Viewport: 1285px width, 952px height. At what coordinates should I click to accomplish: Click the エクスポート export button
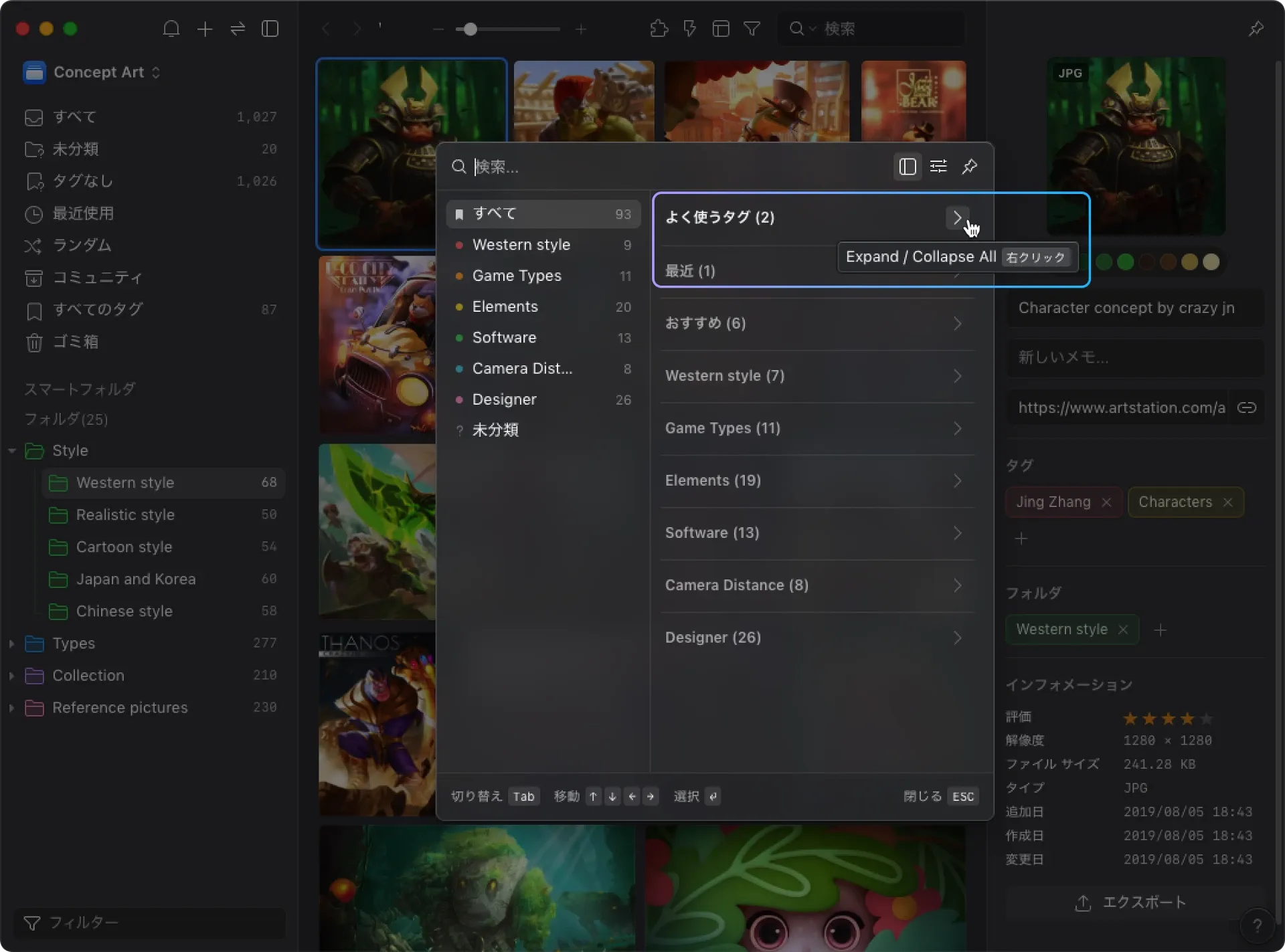(1135, 902)
